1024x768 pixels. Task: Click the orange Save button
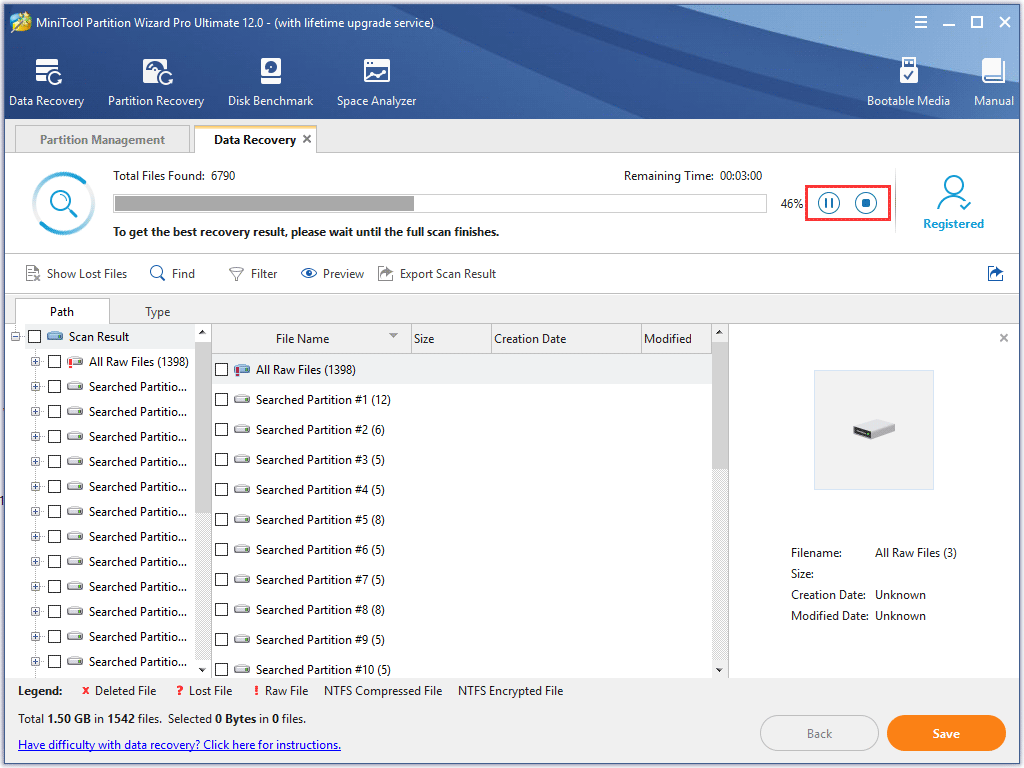click(945, 733)
